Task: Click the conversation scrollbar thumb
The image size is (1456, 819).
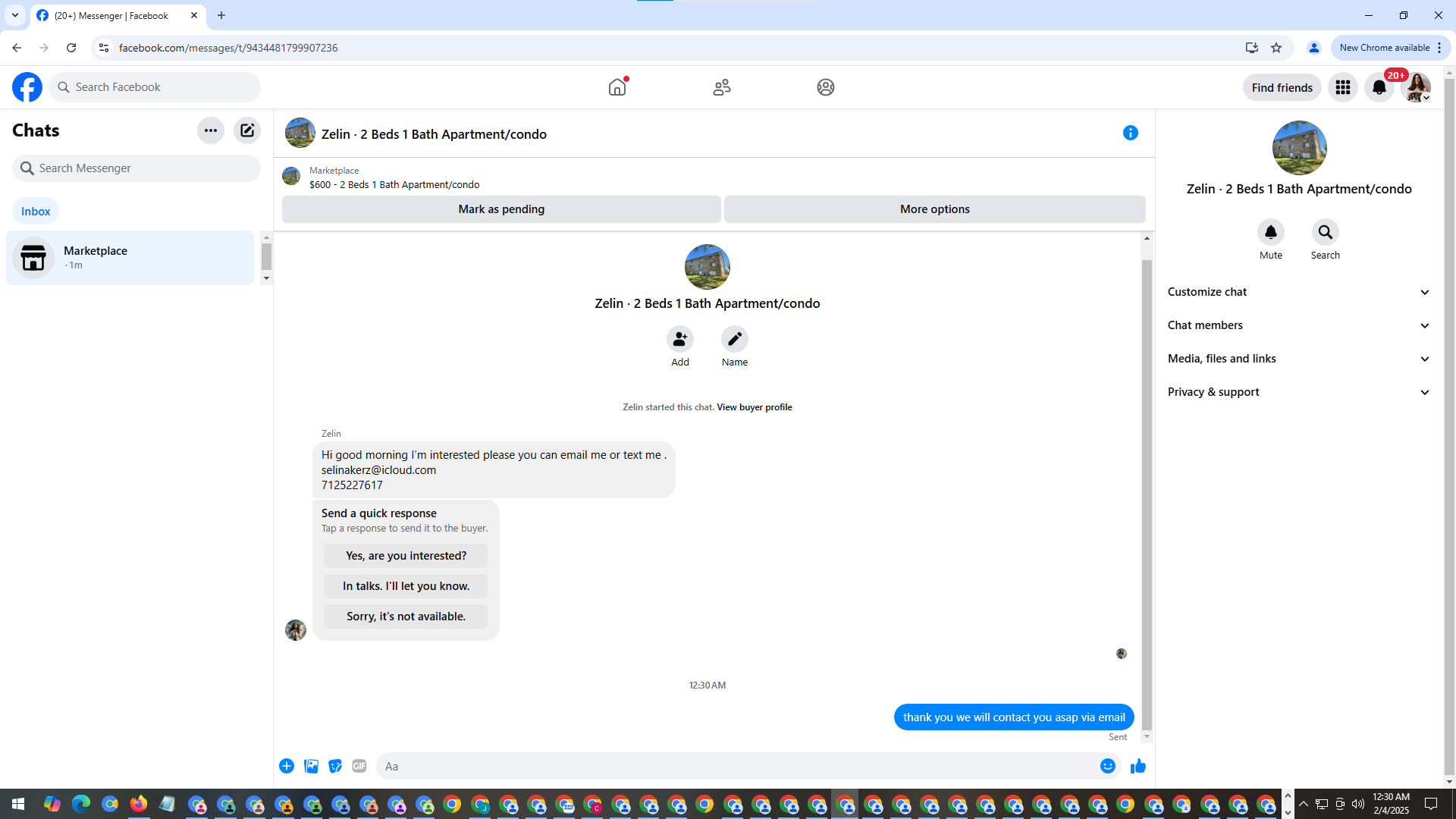Action: coord(1147,494)
